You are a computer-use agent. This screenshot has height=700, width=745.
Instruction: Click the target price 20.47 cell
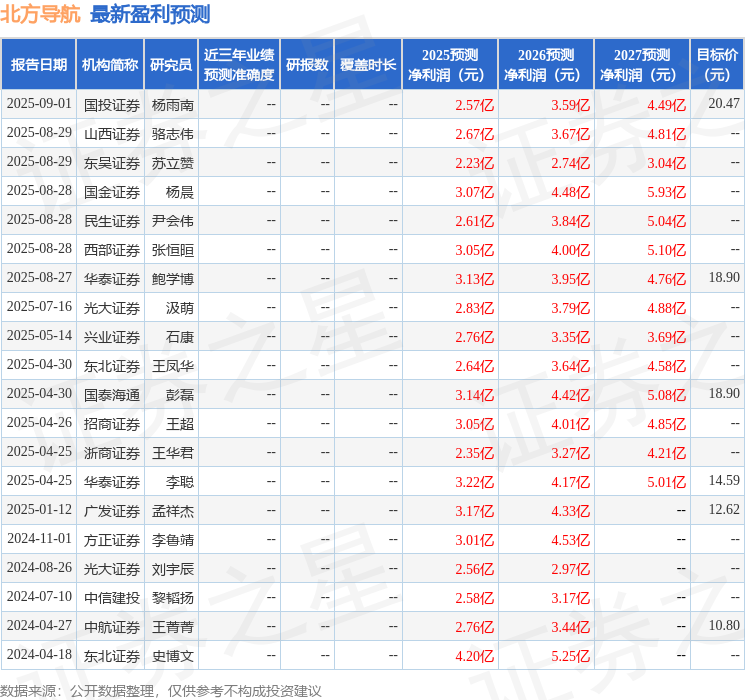(x=724, y=104)
